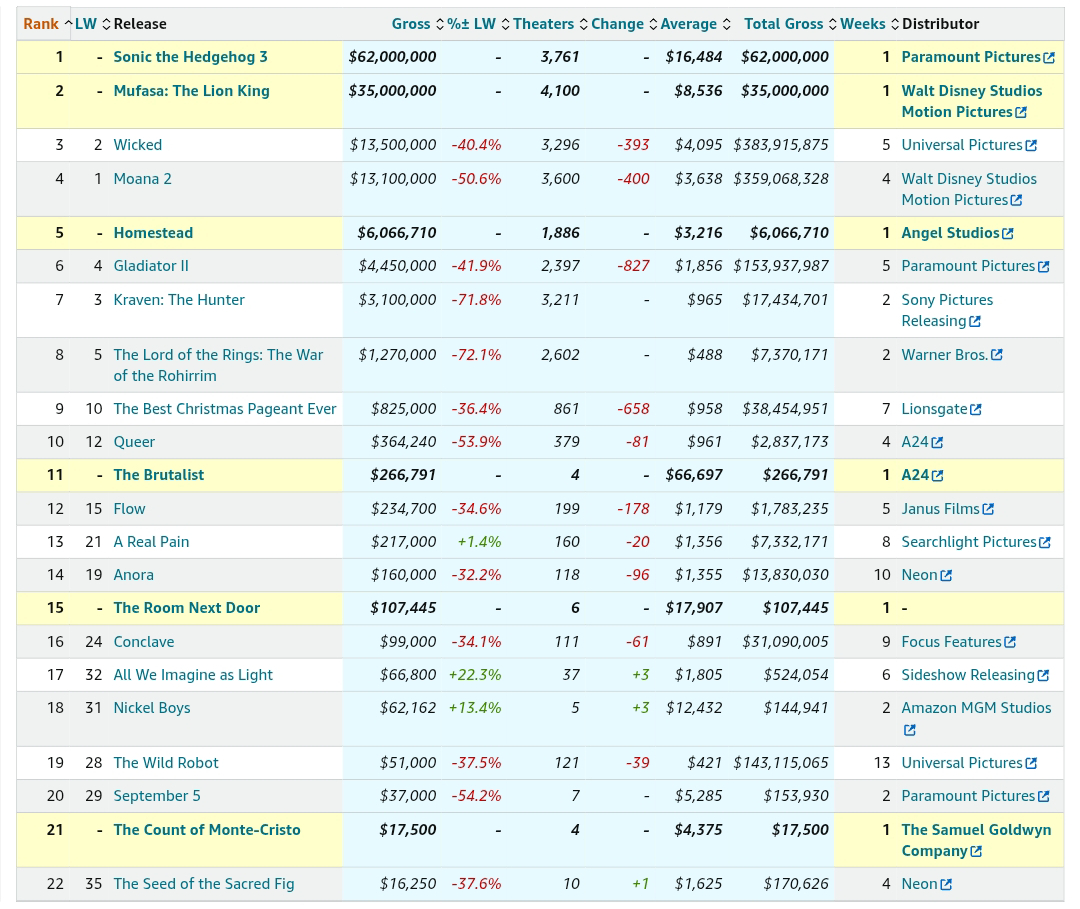Open the Nickel Boys release link
This screenshot has height=909, width=1080.
(x=152, y=708)
